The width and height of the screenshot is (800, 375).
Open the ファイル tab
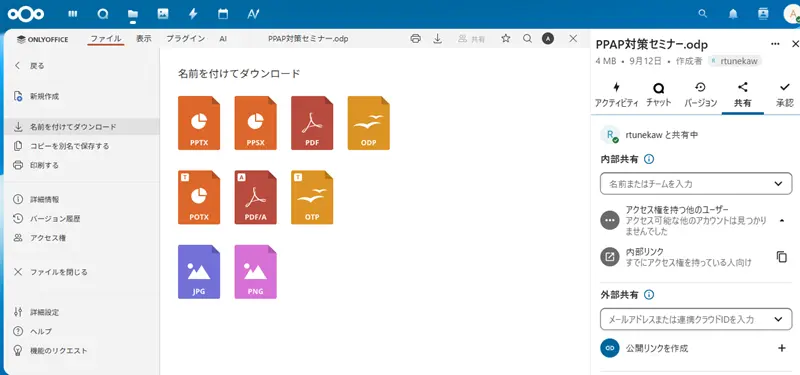106,39
